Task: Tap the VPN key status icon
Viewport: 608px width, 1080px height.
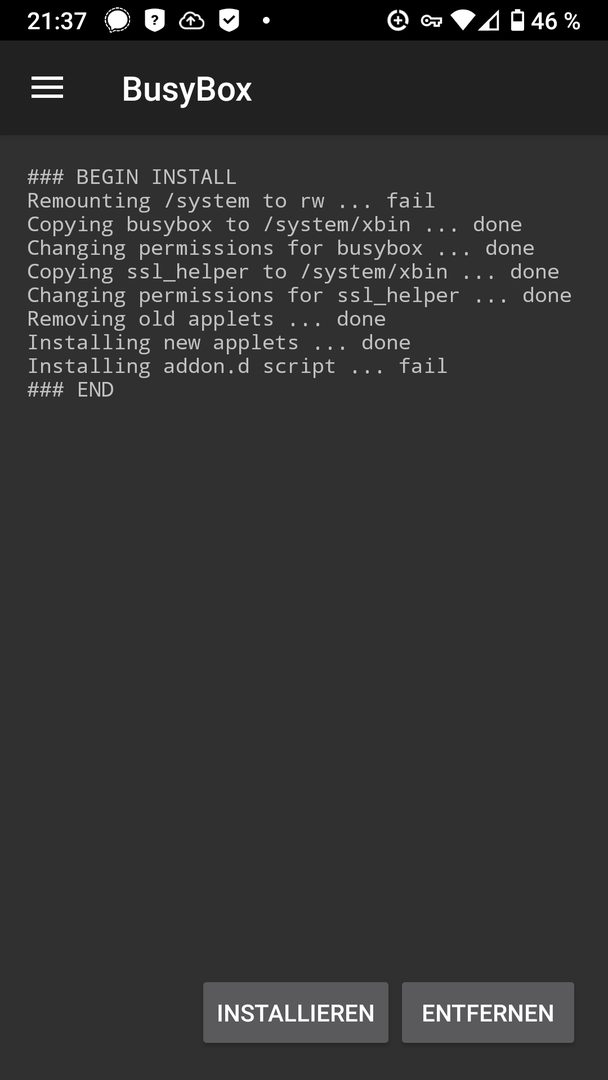Action: [x=432, y=21]
